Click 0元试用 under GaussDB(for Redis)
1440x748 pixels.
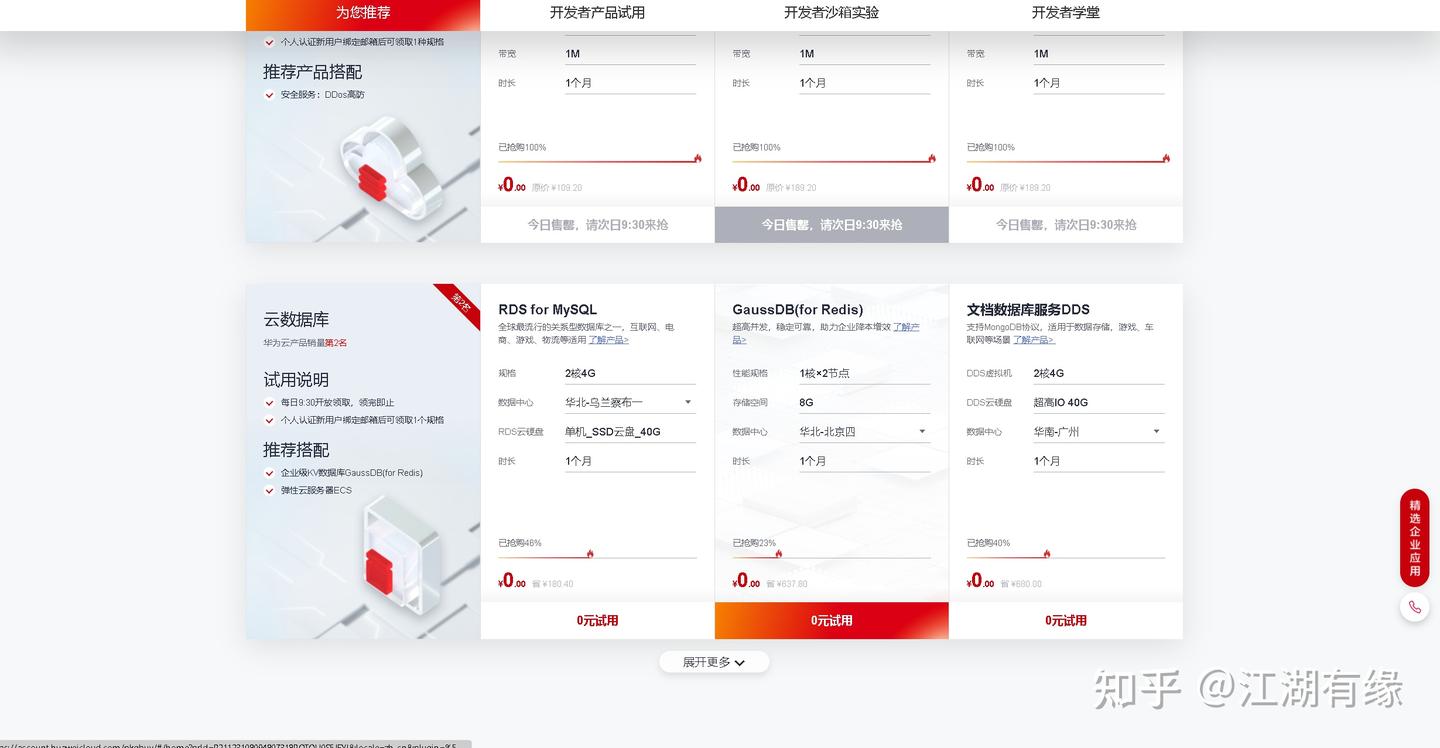click(x=831, y=620)
